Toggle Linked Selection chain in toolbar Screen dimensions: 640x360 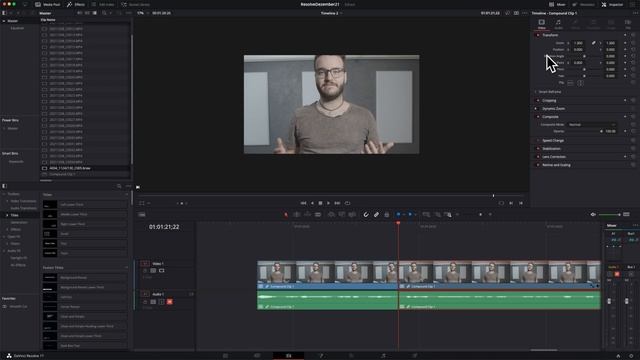pos(376,215)
